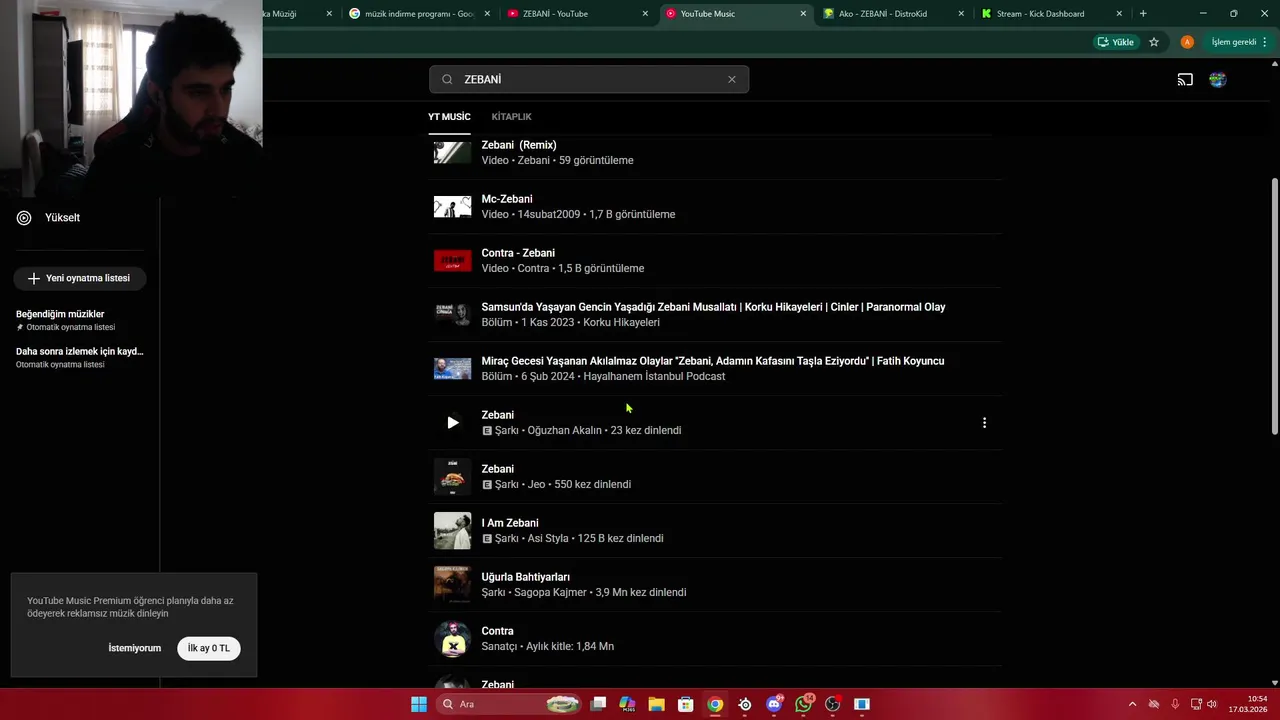Click the Yükle install app button
Image resolution: width=1280 pixels, height=720 pixels.
(1116, 42)
